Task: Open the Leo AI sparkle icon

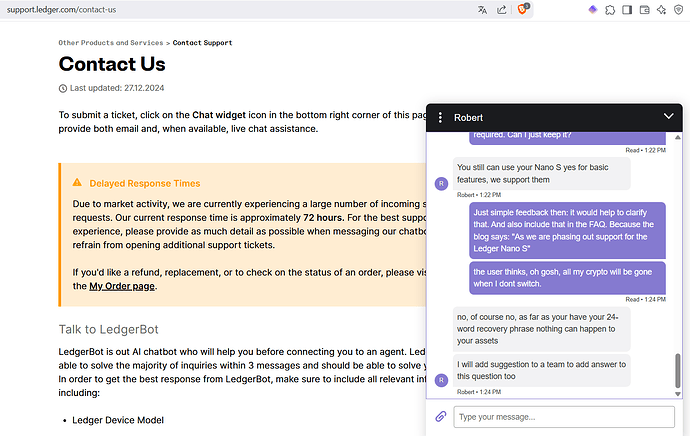Action: coord(661,10)
